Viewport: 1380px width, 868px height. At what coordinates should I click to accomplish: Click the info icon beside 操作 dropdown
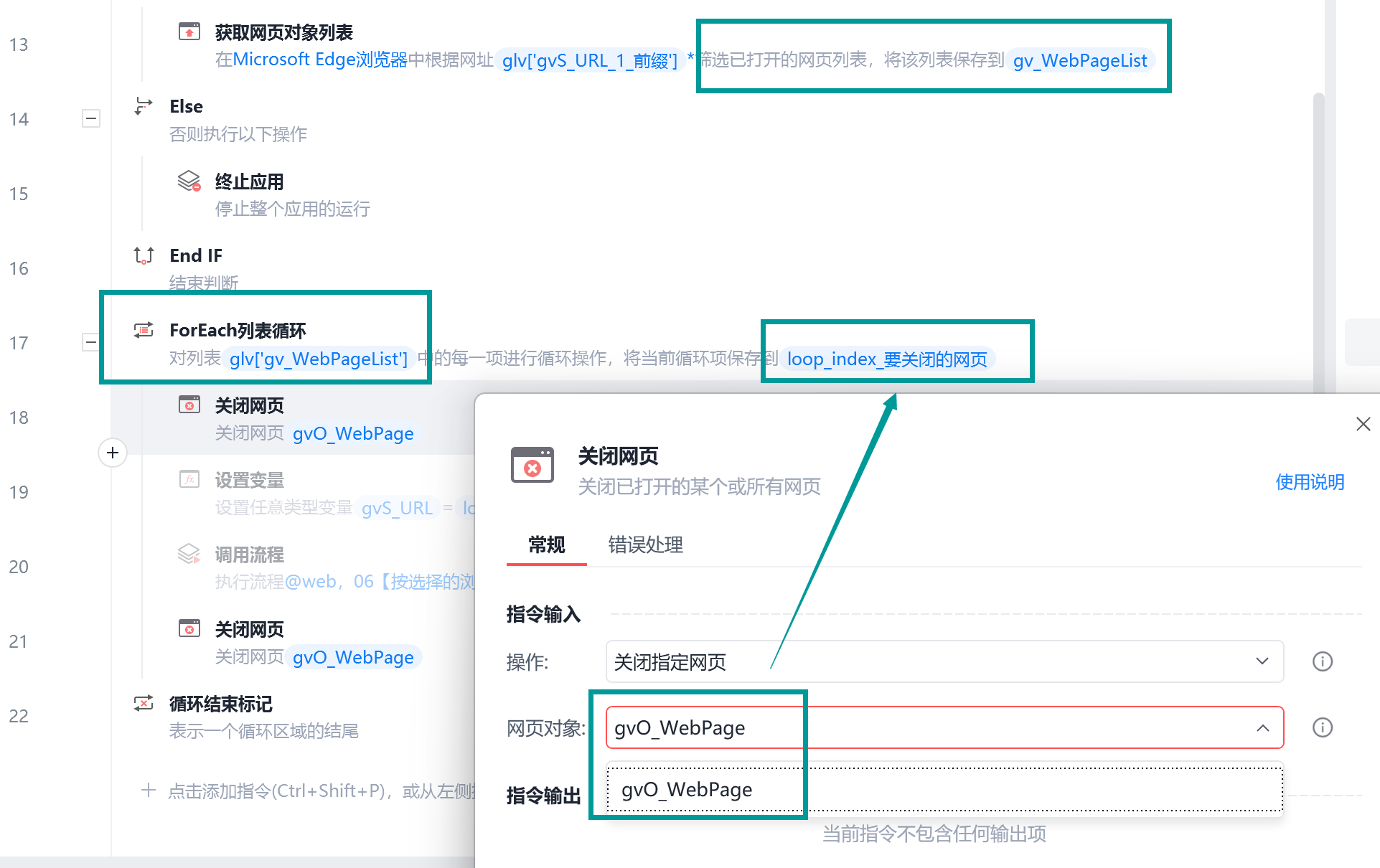tap(1322, 661)
